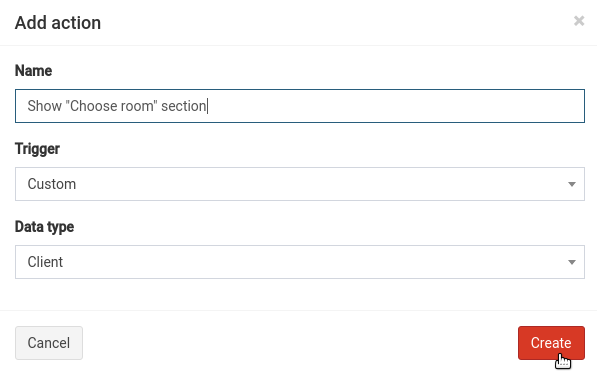
Task: Click the Create button
Action: tap(551, 343)
